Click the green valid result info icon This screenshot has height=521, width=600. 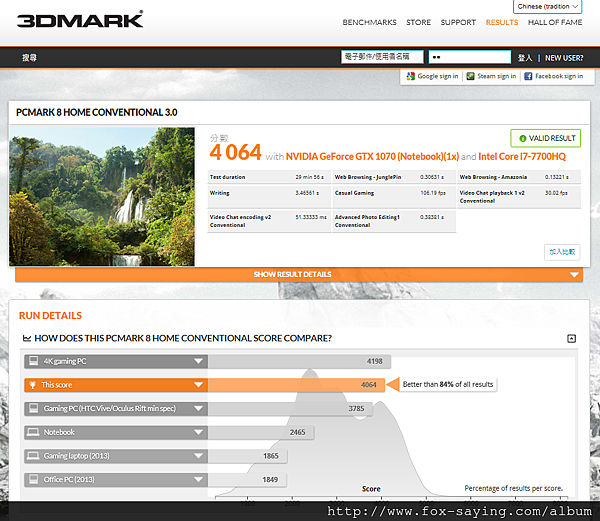coord(523,138)
